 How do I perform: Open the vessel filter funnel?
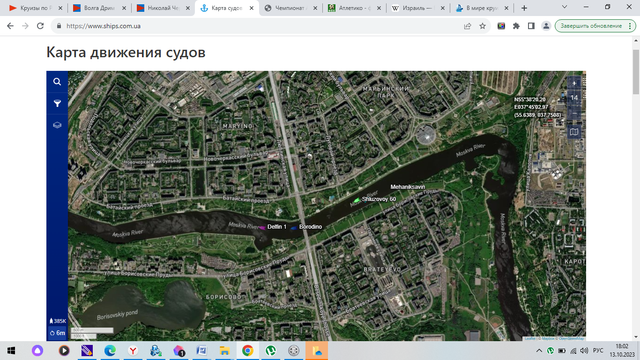(57, 104)
